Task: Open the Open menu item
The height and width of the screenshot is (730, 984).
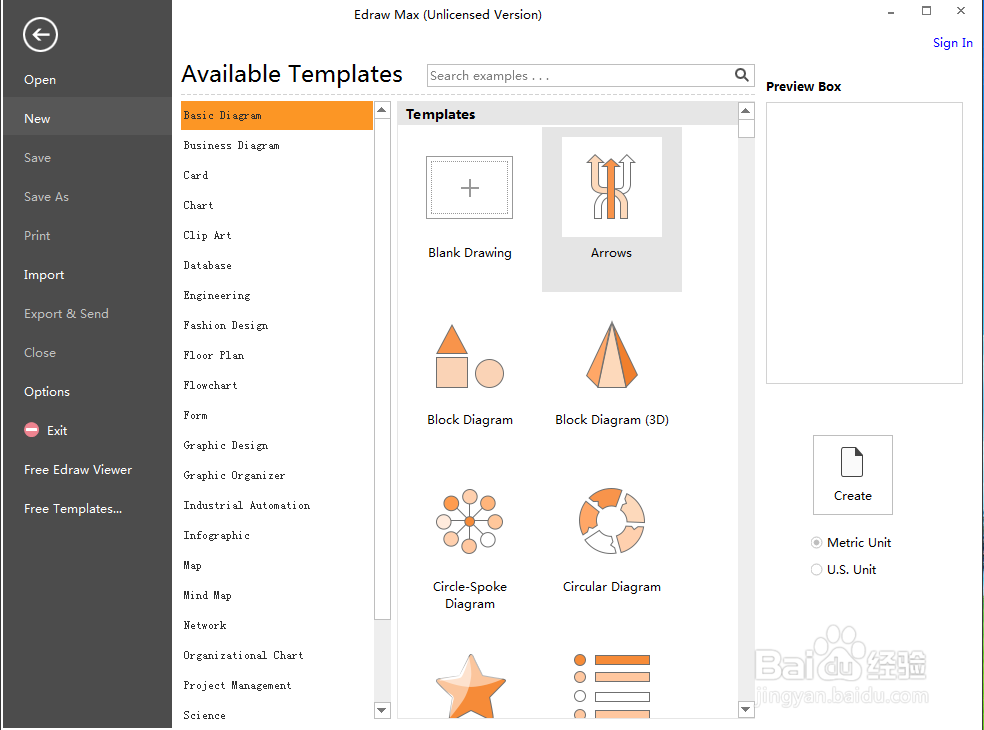Action: [40, 80]
